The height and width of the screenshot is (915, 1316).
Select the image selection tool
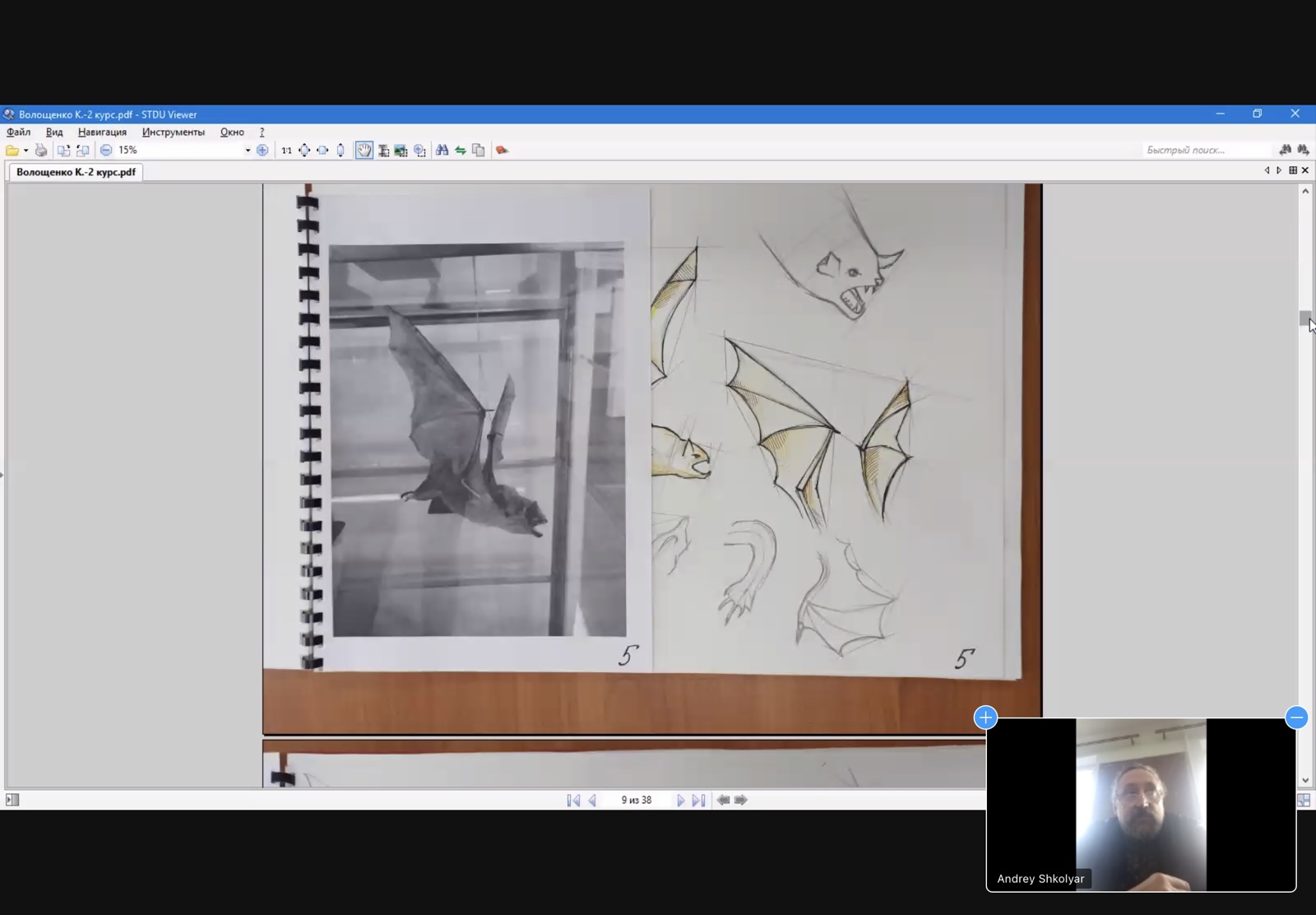[x=401, y=151]
